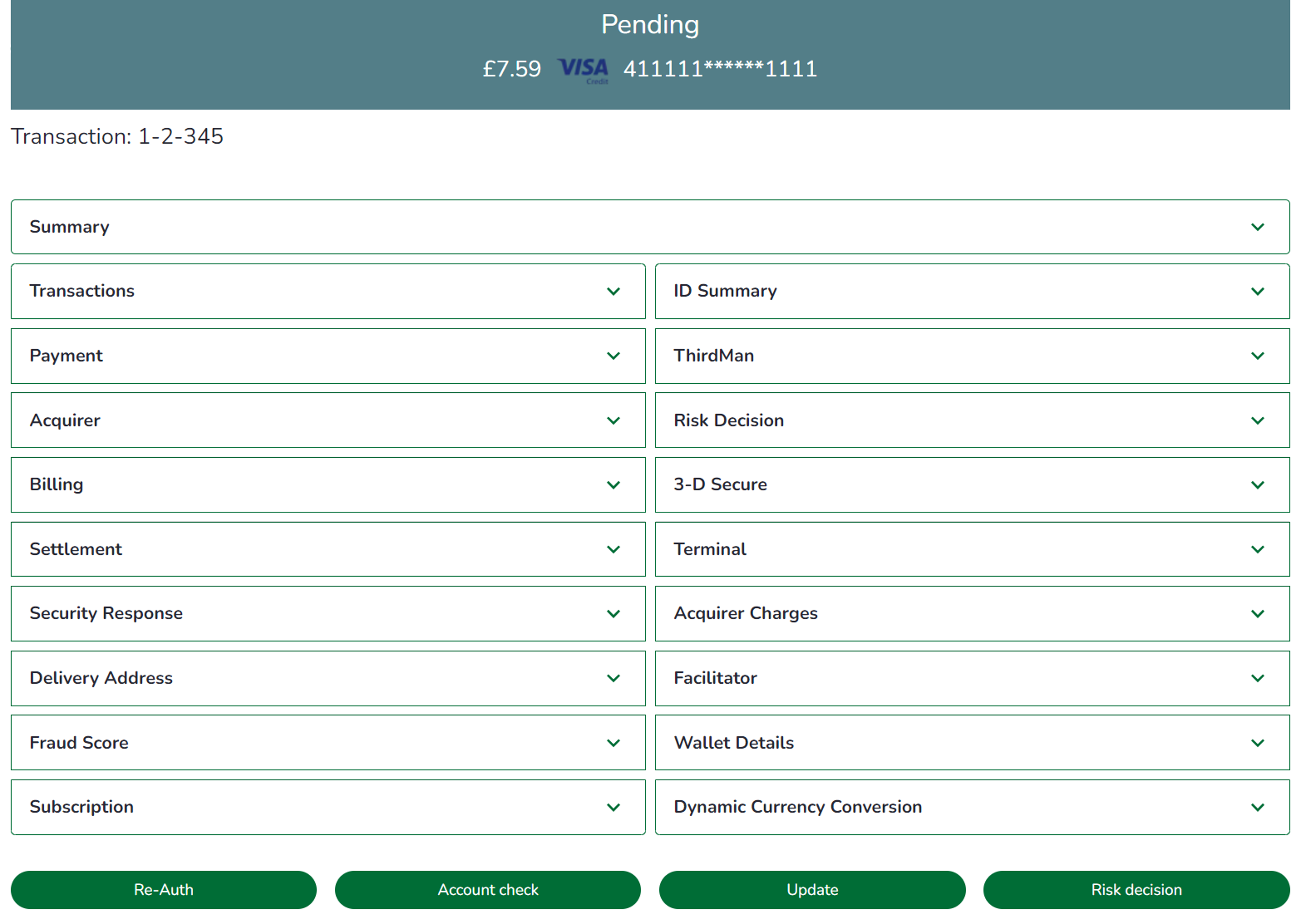Expand the Settlement details
1301x924 pixels.
pyautogui.click(x=328, y=548)
